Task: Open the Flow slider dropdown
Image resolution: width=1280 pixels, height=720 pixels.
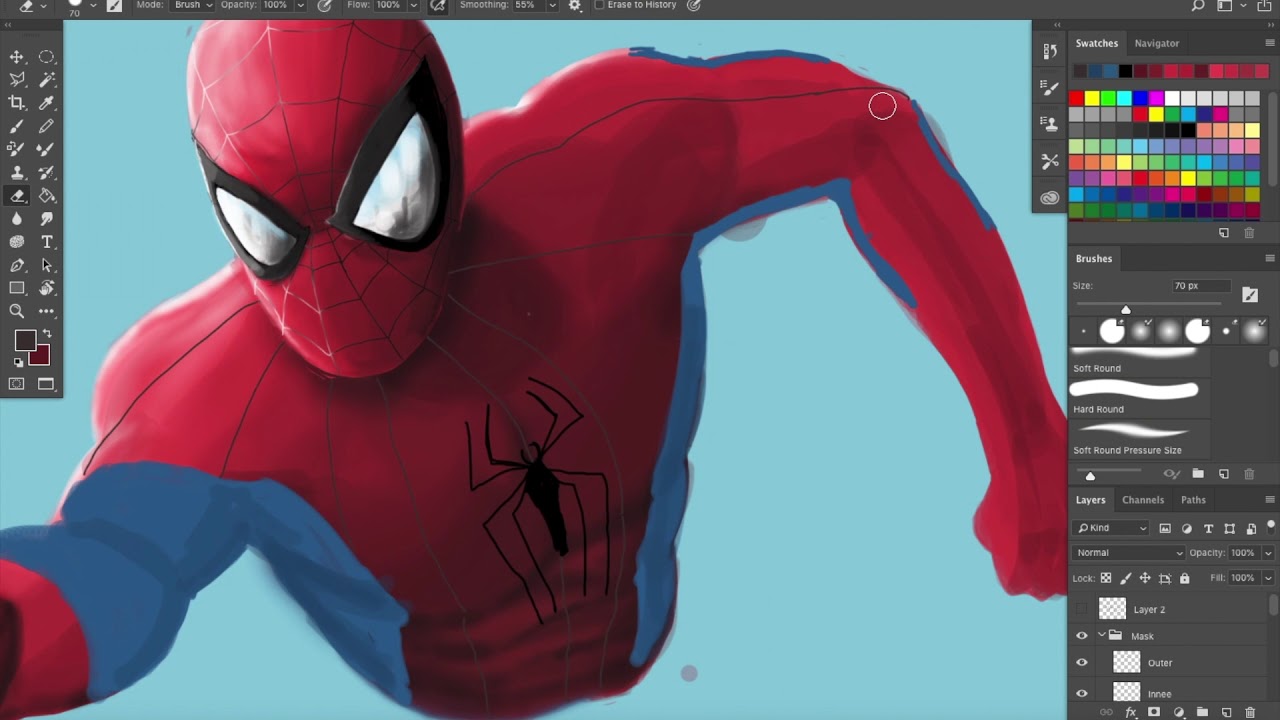Action: (x=413, y=5)
